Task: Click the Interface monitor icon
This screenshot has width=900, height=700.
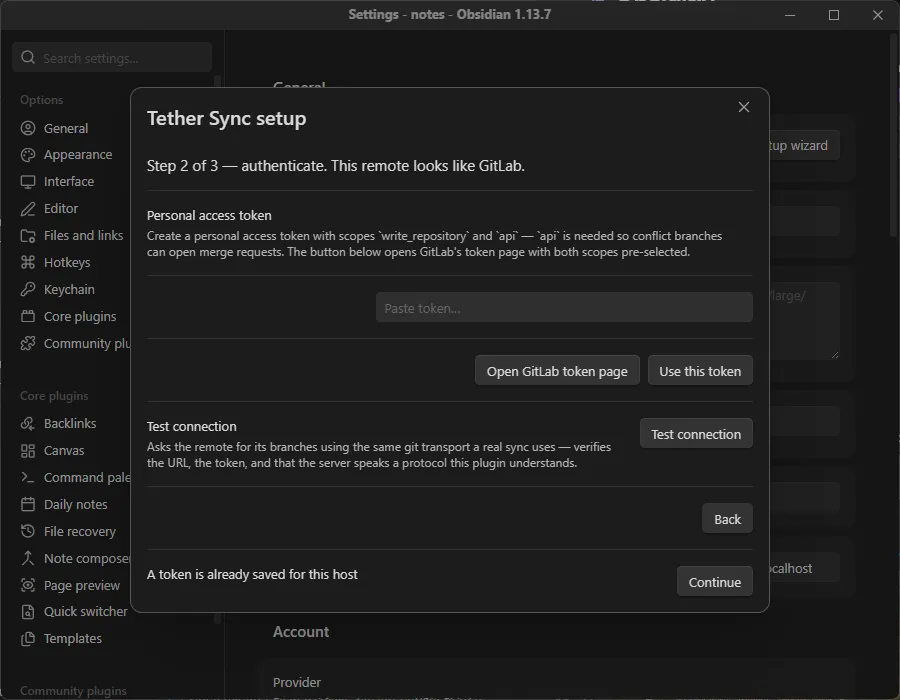Action: (28, 182)
